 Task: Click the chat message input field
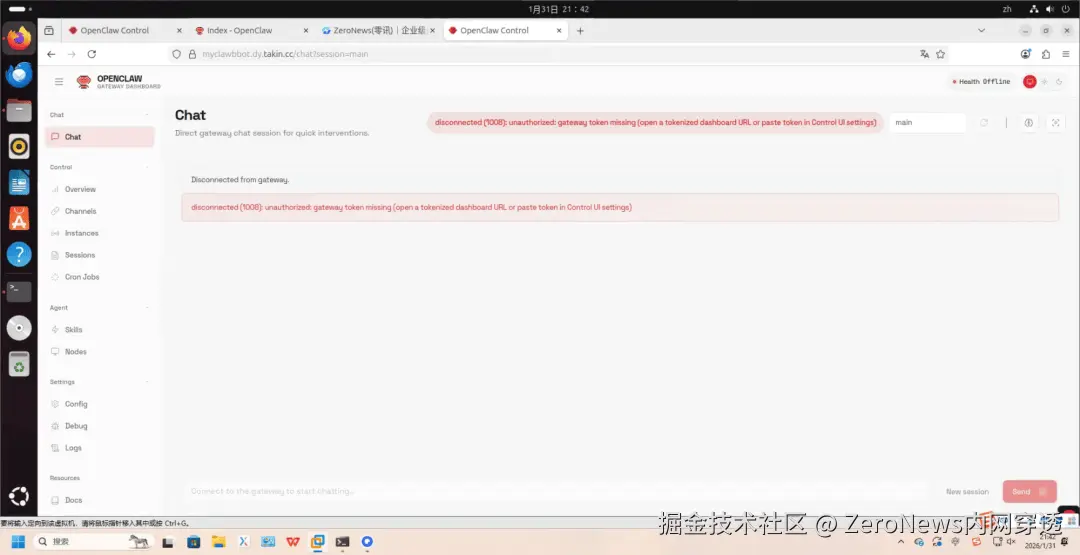(x=558, y=492)
